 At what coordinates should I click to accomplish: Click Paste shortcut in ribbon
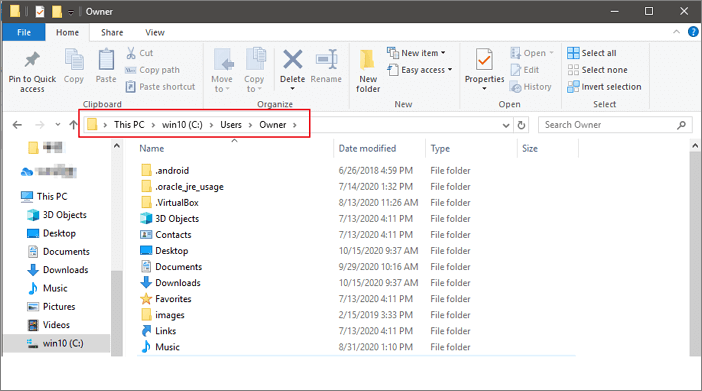click(x=160, y=86)
